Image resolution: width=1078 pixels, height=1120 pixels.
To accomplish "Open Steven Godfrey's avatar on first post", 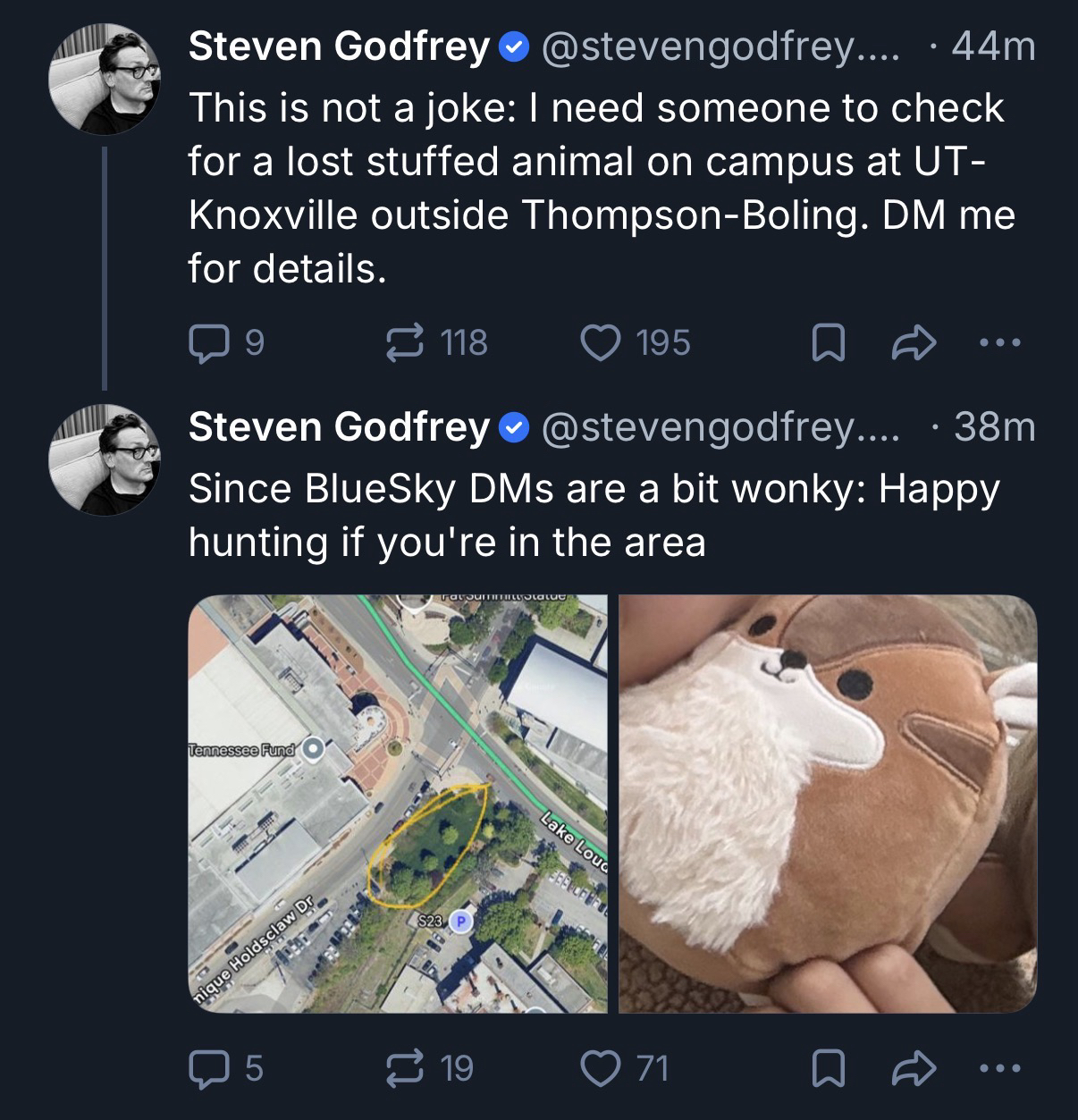I will [105, 79].
